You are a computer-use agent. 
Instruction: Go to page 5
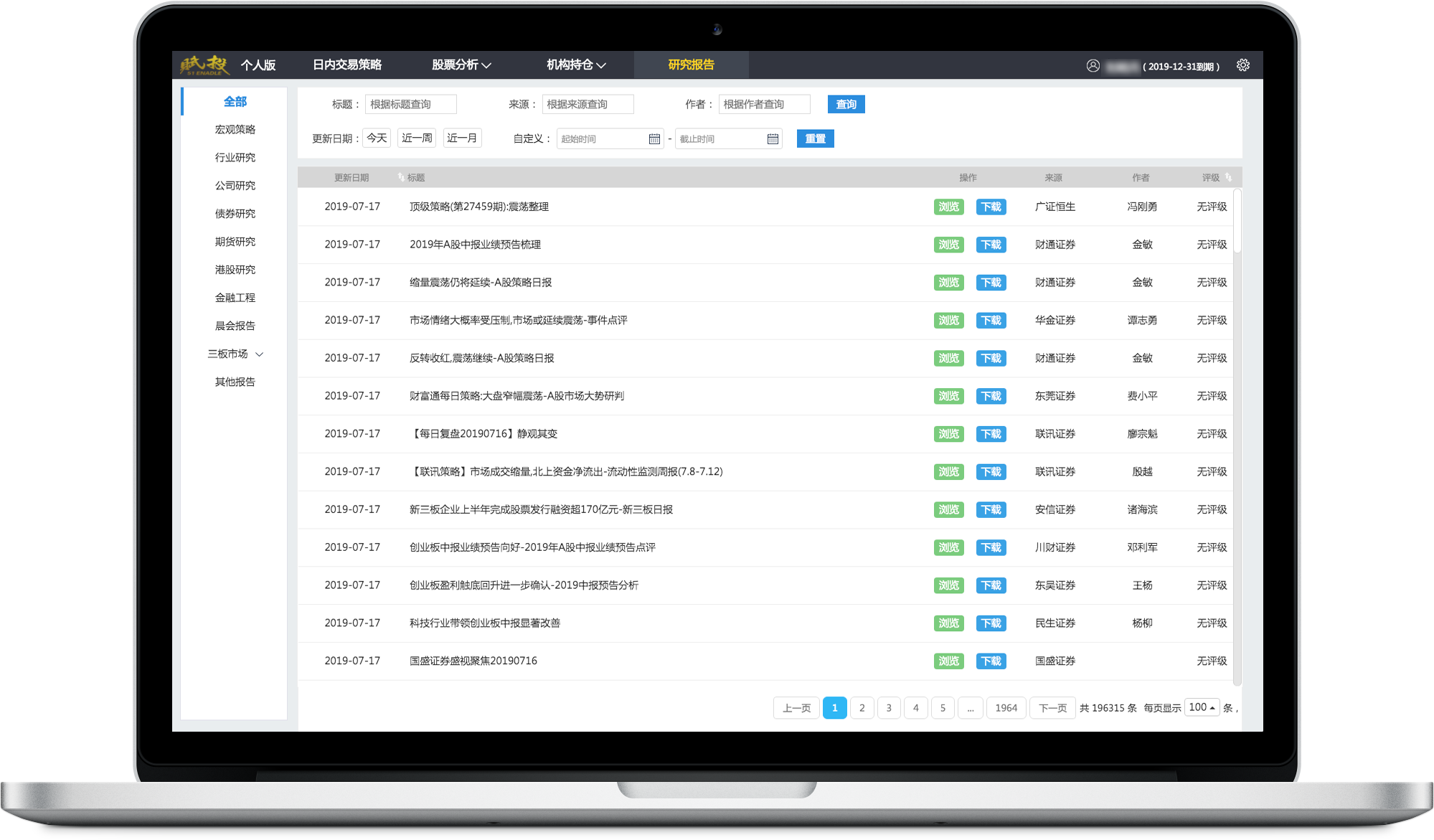coord(943,708)
